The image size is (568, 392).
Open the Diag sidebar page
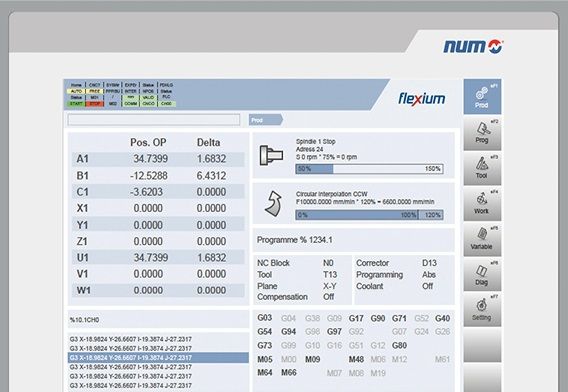coord(482,275)
